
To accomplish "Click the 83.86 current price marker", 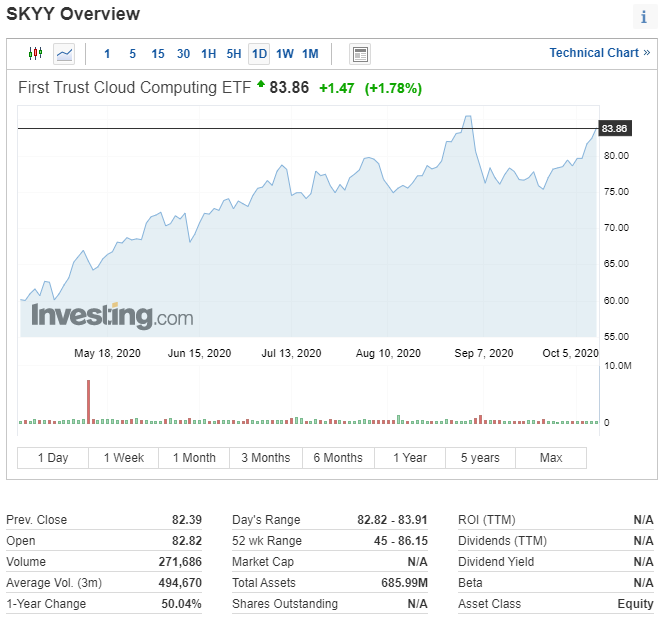I will coord(615,128).
